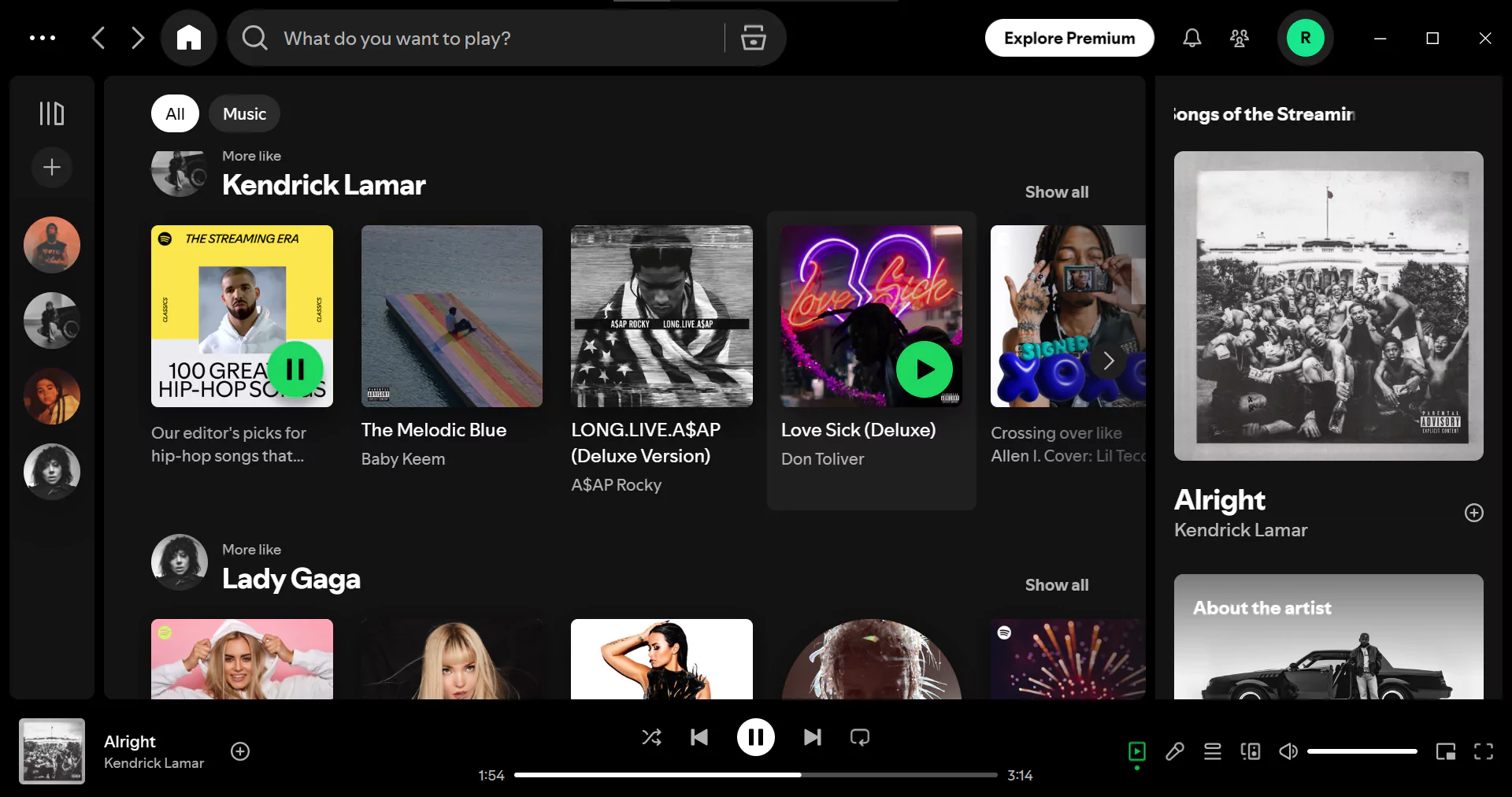
Task: Pause the 100 Greatest Hip-Hop Songs playlist
Action: click(295, 369)
